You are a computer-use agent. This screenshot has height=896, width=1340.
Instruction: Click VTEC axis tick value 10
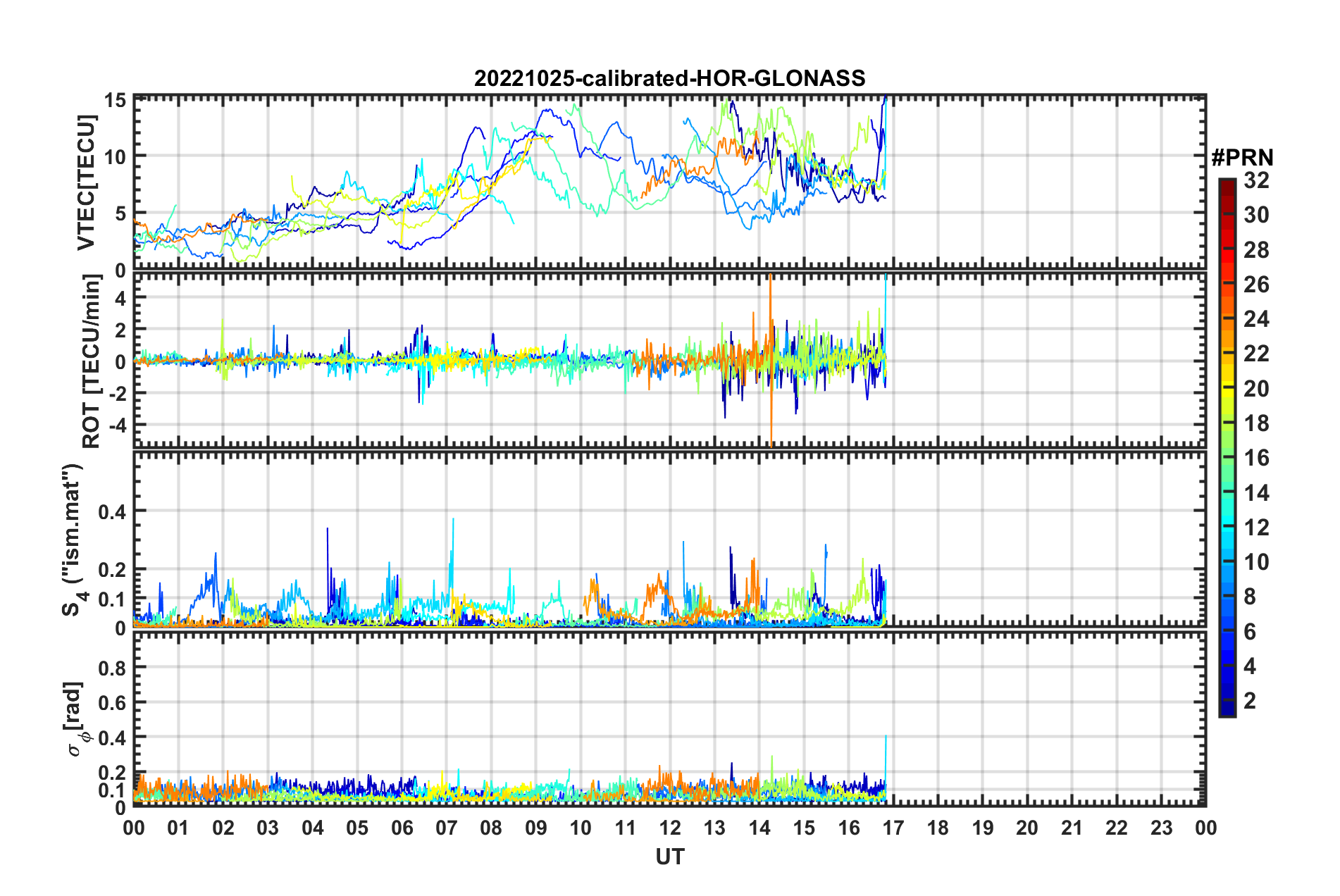tap(115, 157)
